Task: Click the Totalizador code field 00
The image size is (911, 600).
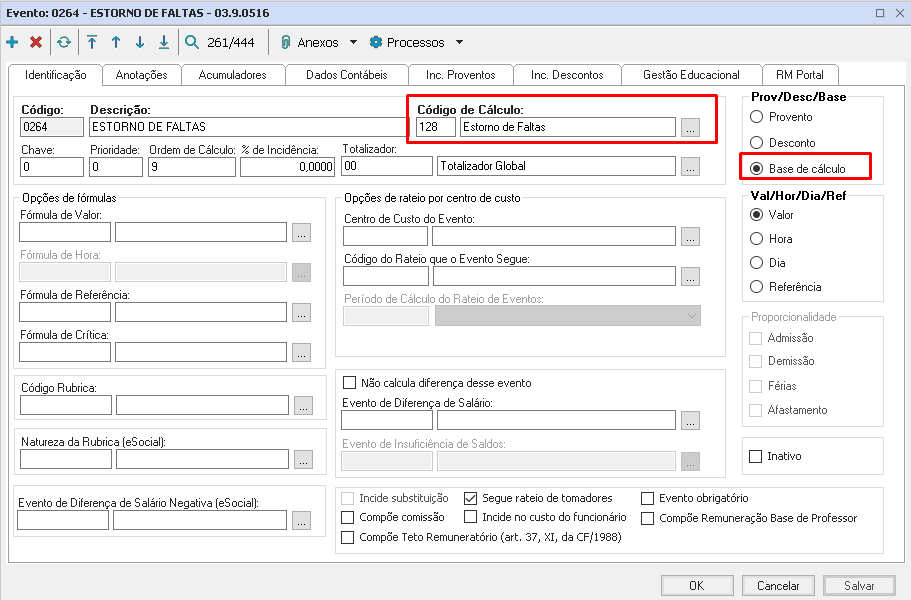Action: [x=387, y=166]
